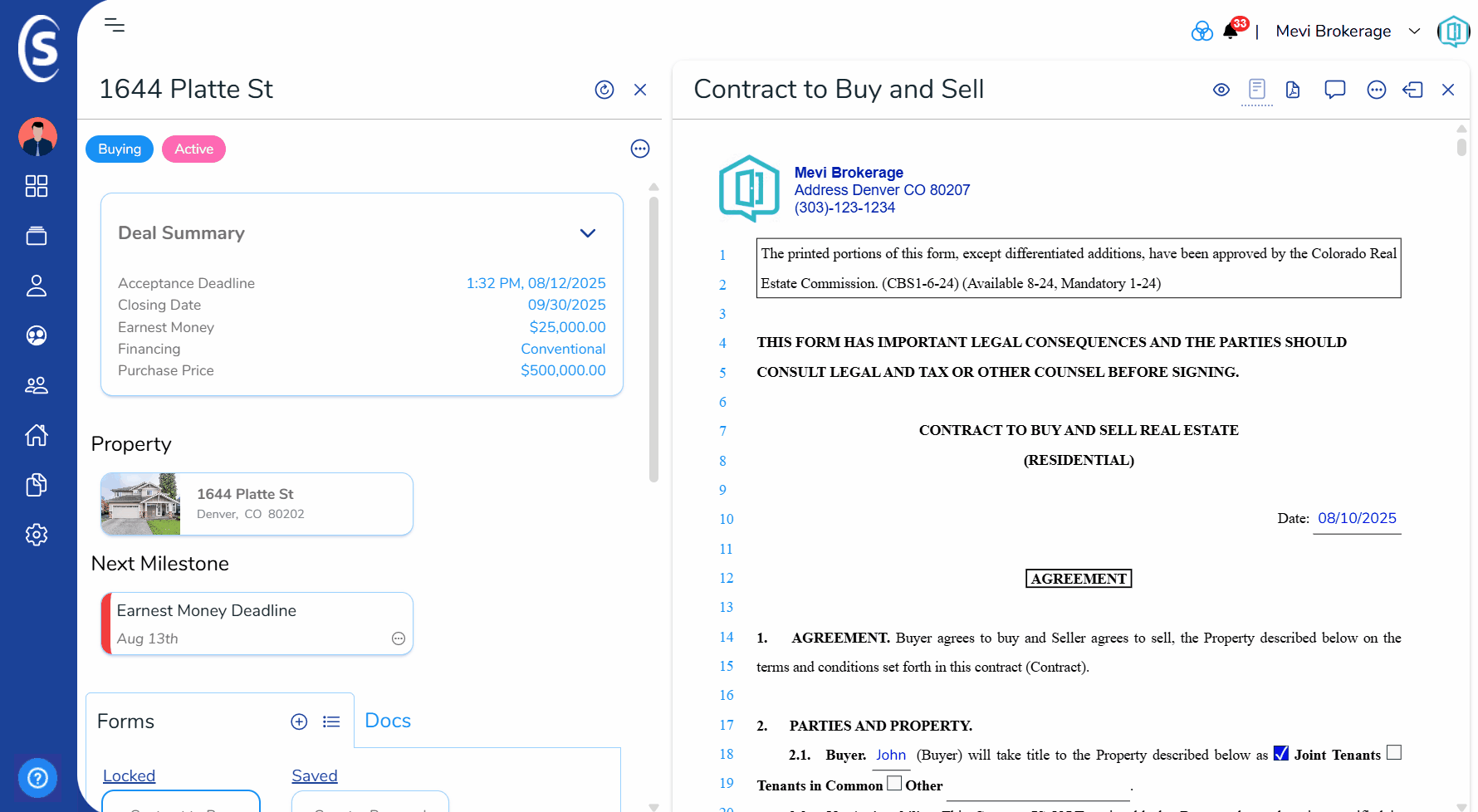Open the house properties icon in the sidebar

37,435
